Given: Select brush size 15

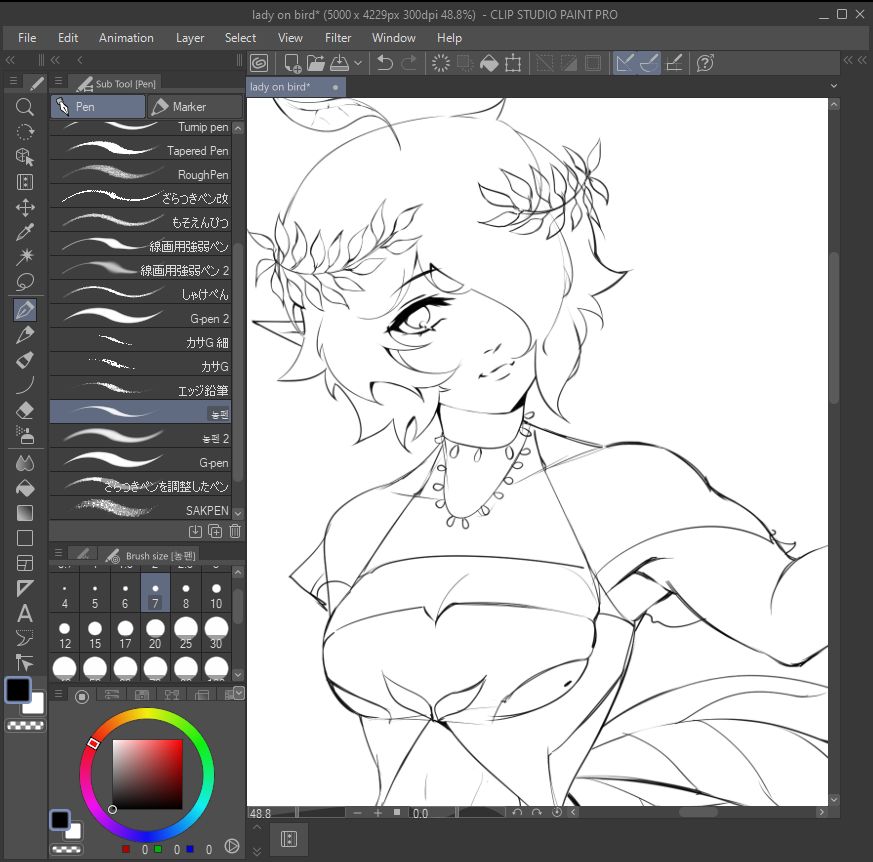Looking at the screenshot, I should click(x=95, y=634).
